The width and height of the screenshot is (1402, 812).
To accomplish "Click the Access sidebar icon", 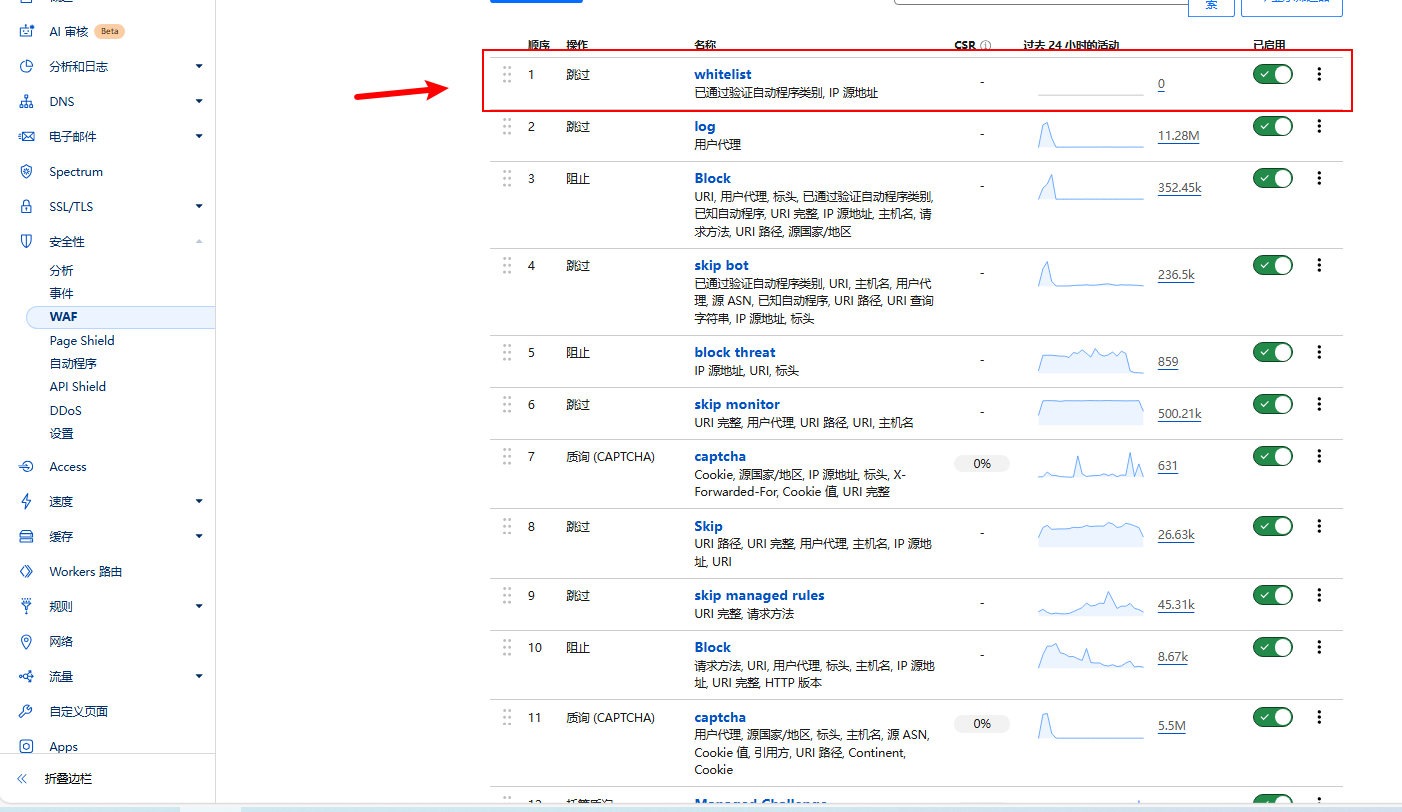I will coord(27,467).
